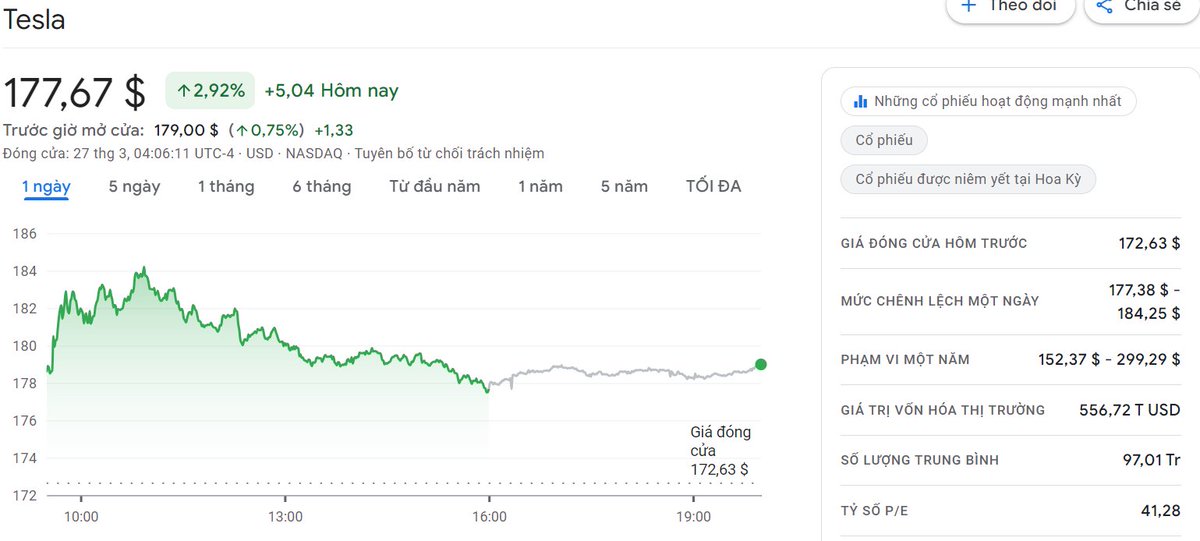Click the 19:00 time axis label
Image resolution: width=1200 pixels, height=541 pixels.
693,517
